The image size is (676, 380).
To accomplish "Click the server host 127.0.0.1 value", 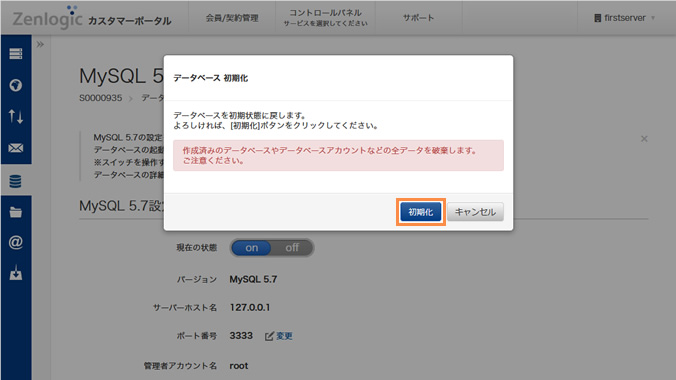I will [250, 308].
